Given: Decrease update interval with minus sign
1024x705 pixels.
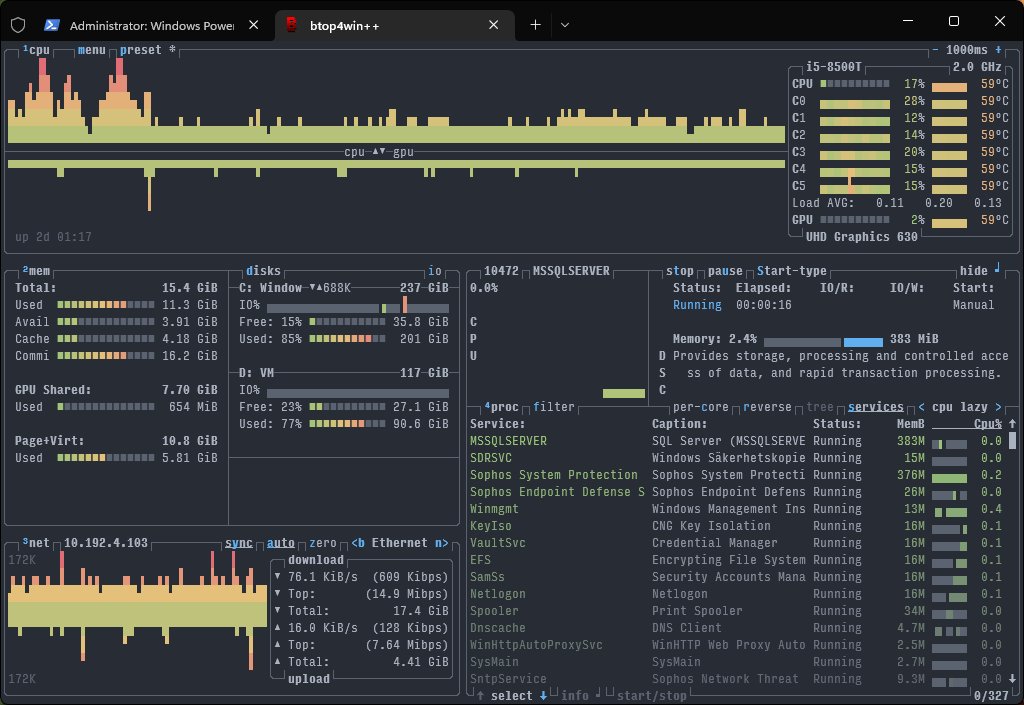Looking at the screenshot, I should pos(935,50).
